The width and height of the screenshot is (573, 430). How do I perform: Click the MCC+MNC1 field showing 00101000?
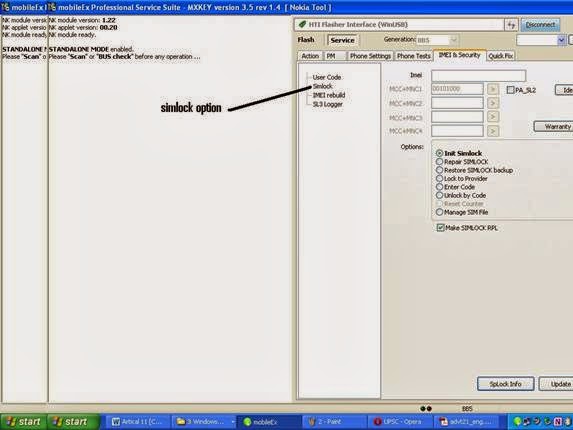coord(457,89)
